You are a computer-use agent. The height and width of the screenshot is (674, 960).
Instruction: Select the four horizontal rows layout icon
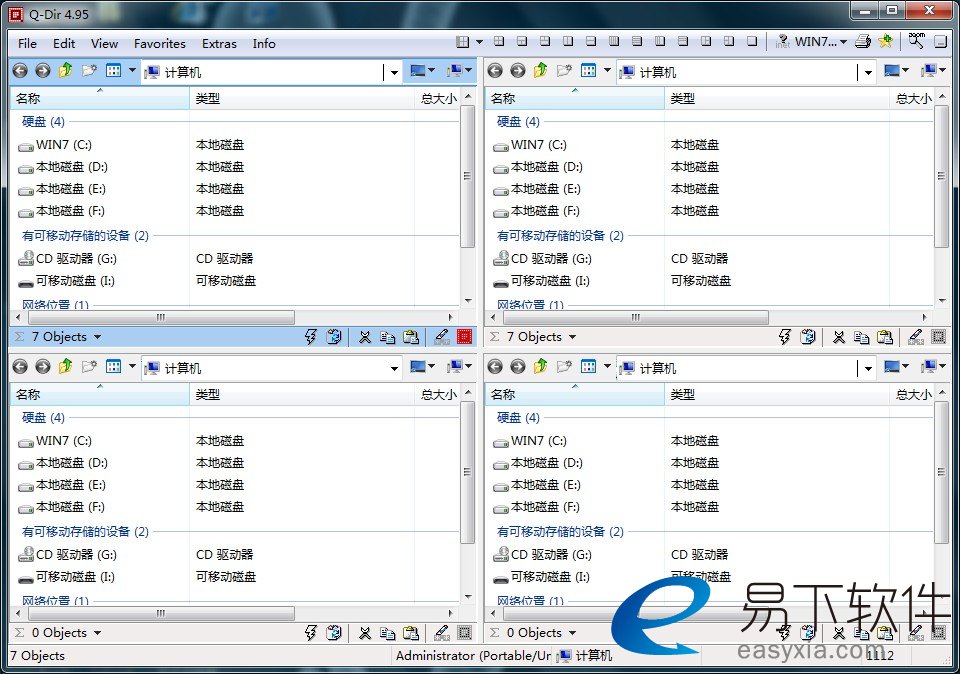point(637,42)
